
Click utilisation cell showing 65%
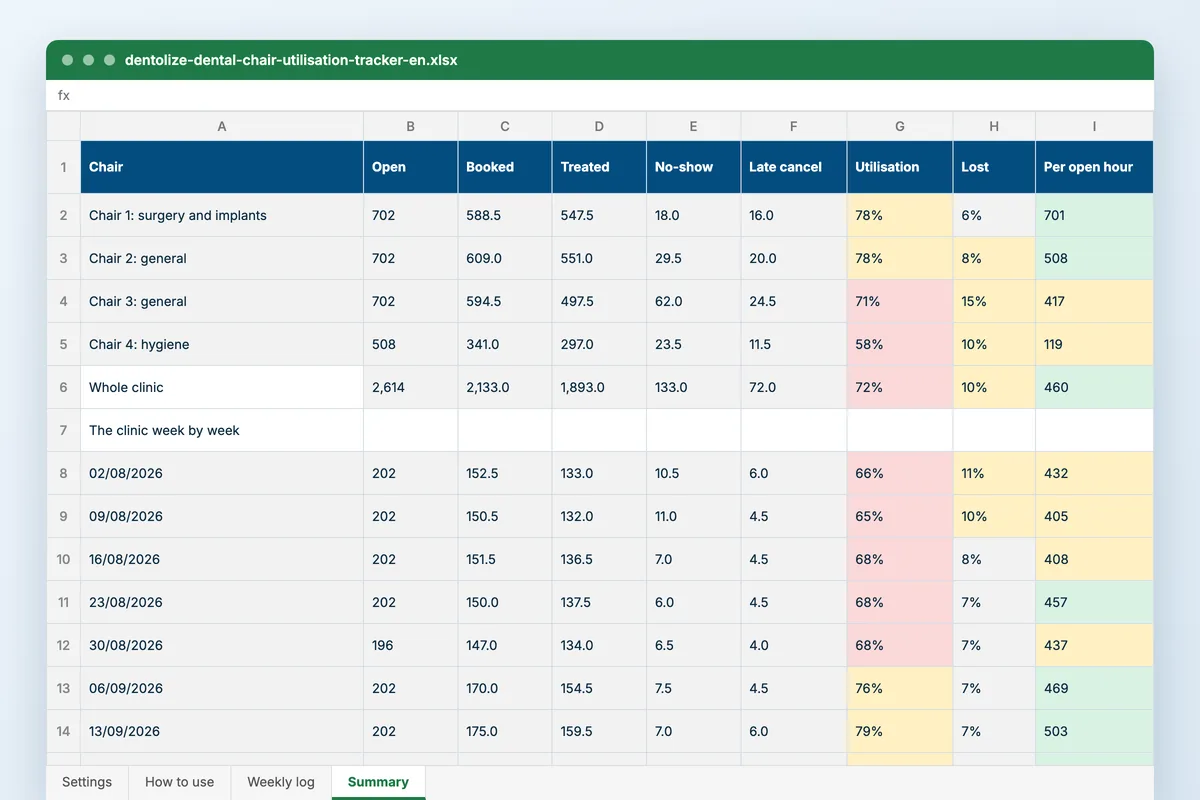tap(900, 516)
